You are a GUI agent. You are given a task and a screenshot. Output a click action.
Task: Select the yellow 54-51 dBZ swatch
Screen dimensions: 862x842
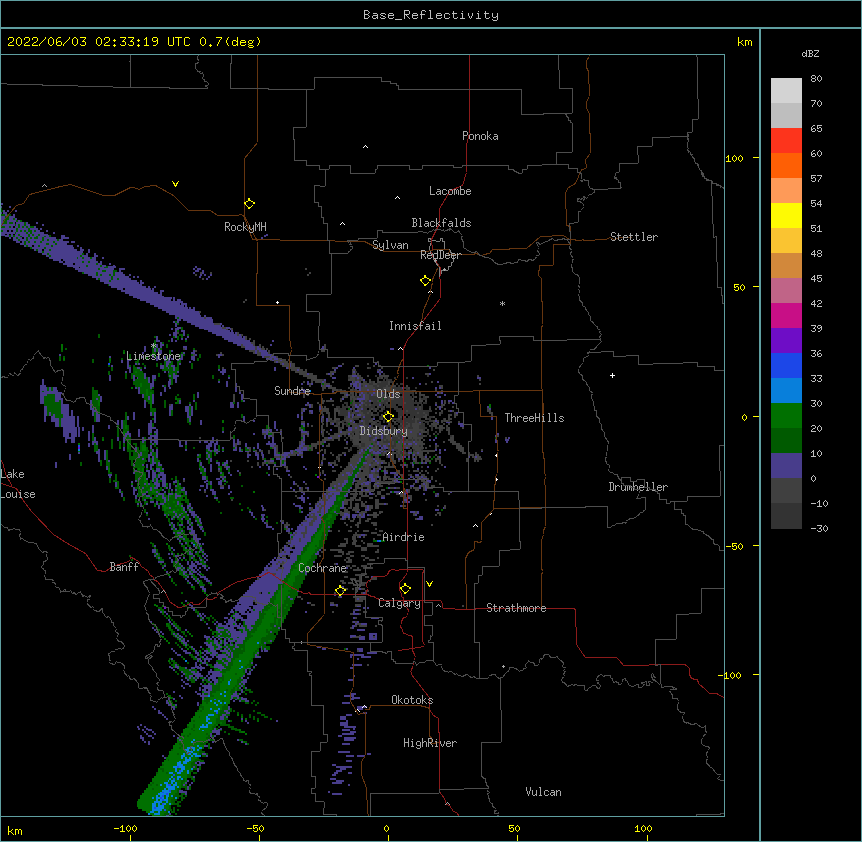786,215
